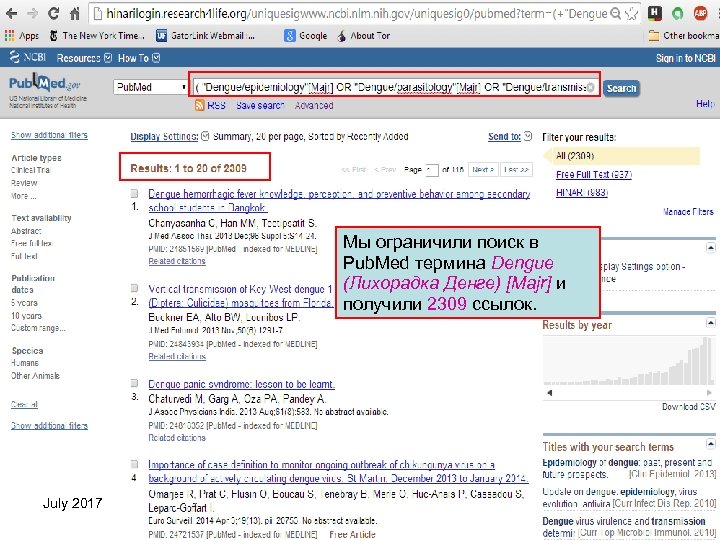This screenshot has width=720, height=540.
Task: Filter results to HINARI
Action: coord(582,192)
